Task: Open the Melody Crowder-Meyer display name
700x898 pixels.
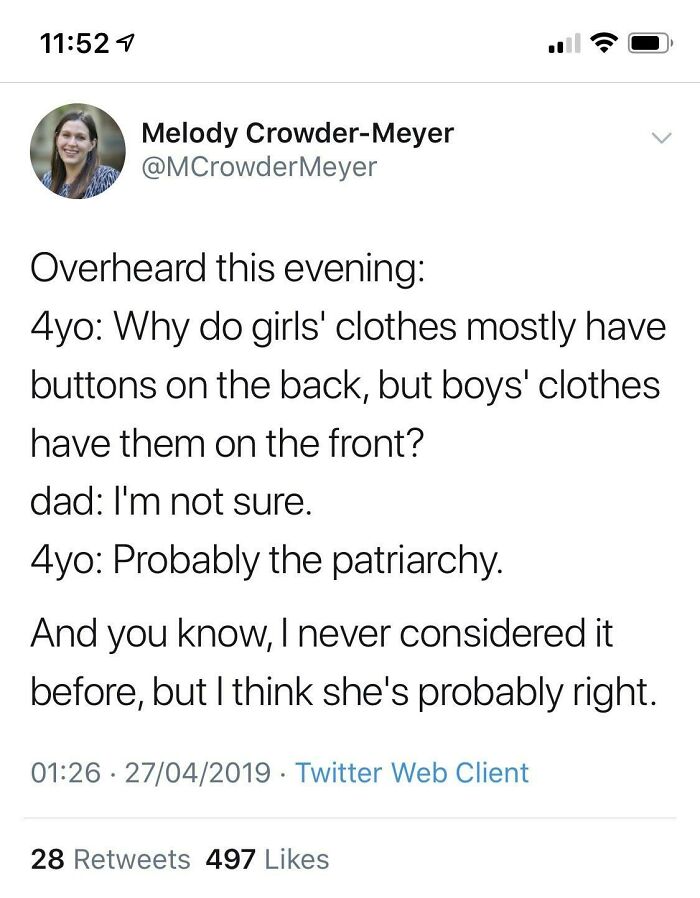Action: [297, 133]
